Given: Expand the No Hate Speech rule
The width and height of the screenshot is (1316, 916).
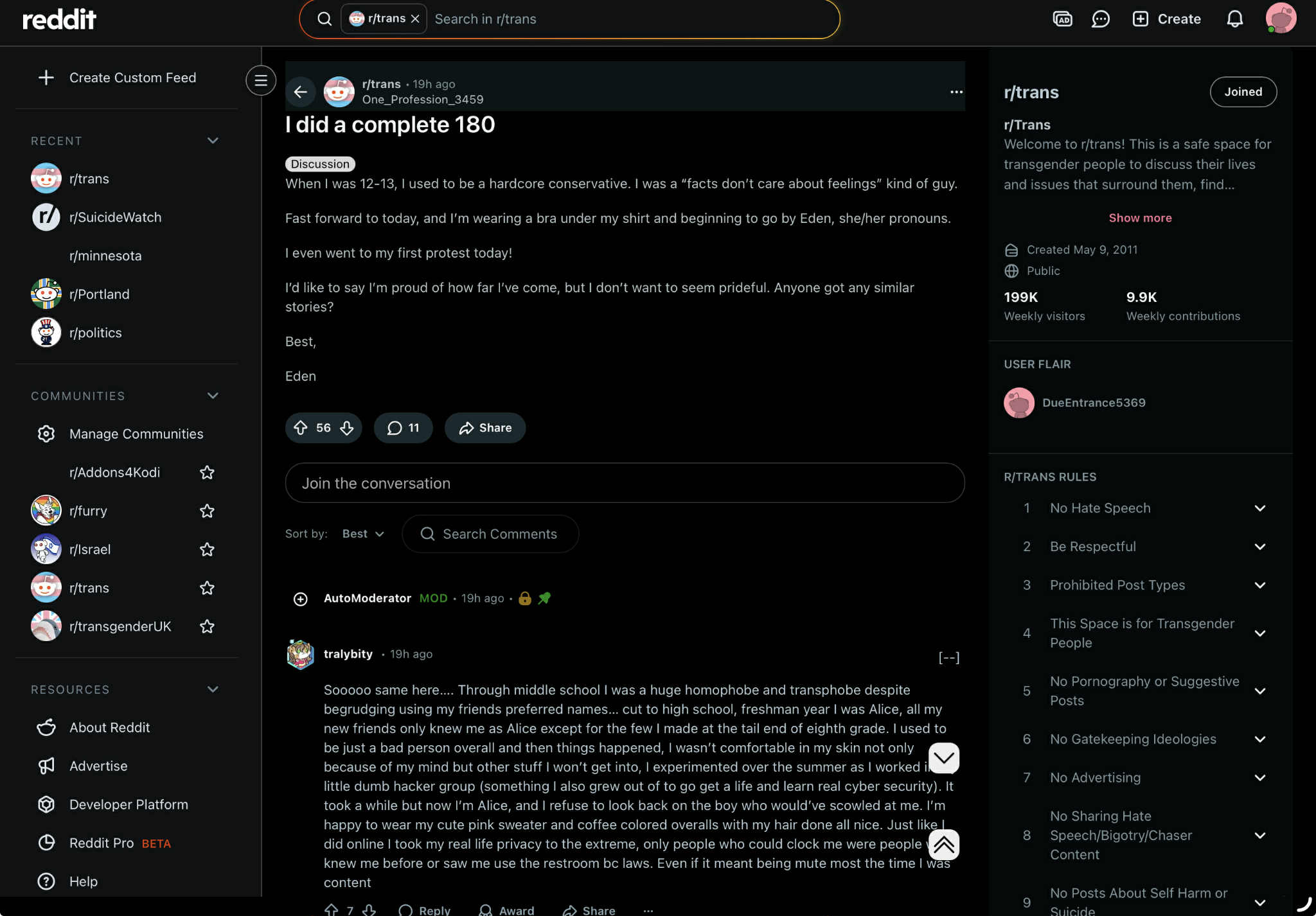Looking at the screenshot, I should click(x=1259, y=508).
